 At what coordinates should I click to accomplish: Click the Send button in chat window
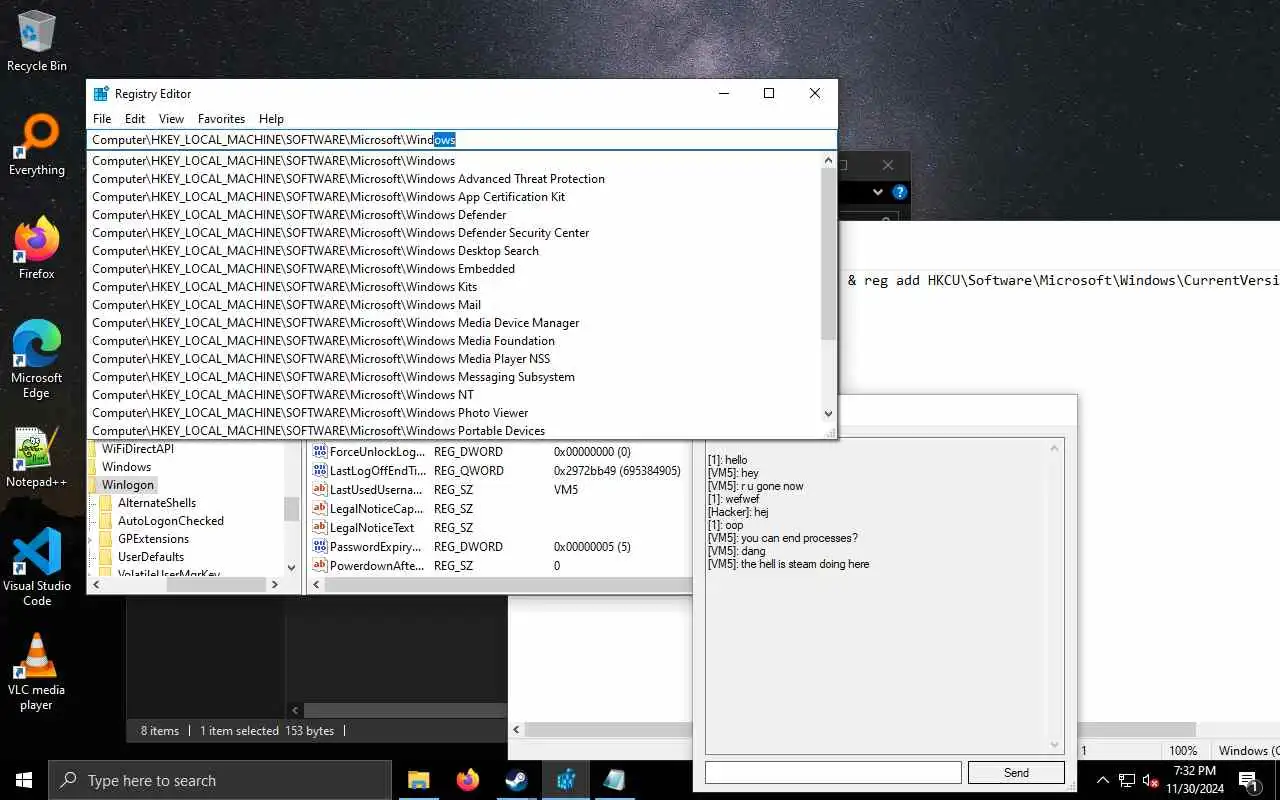1016,772
